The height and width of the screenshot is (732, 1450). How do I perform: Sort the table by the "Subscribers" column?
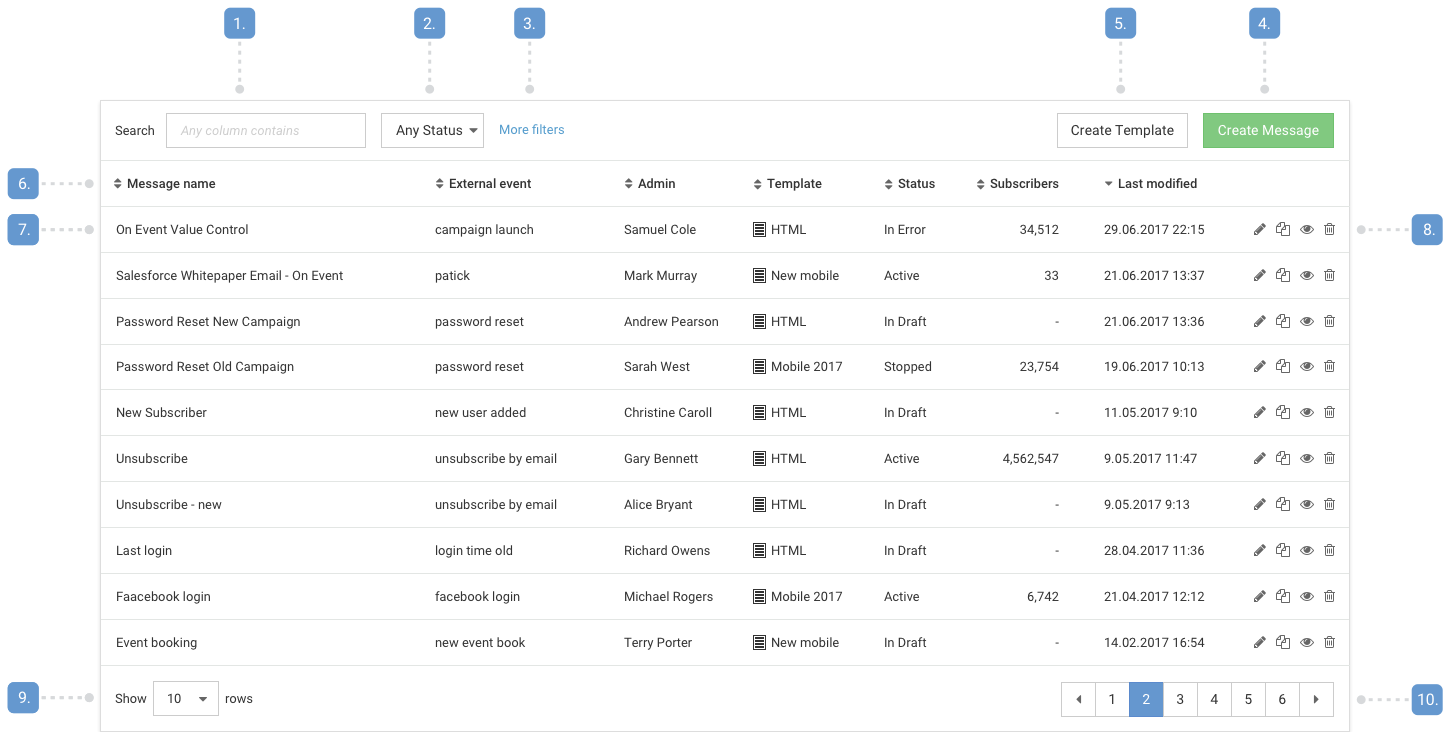pyautogui.click(x=1017, y=184)
